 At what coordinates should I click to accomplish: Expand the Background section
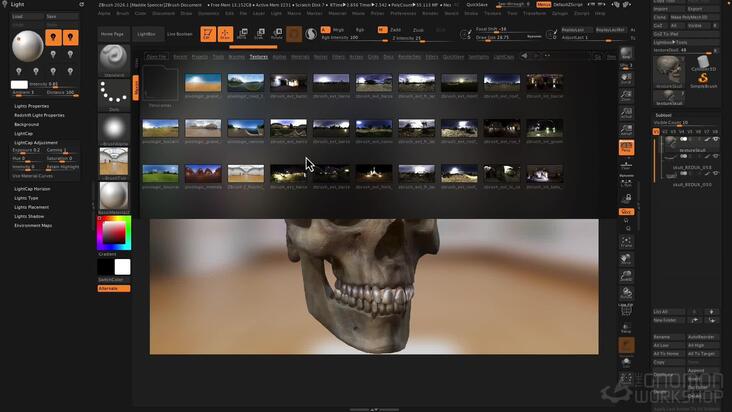pyautogui.click(x=27, y=125)
